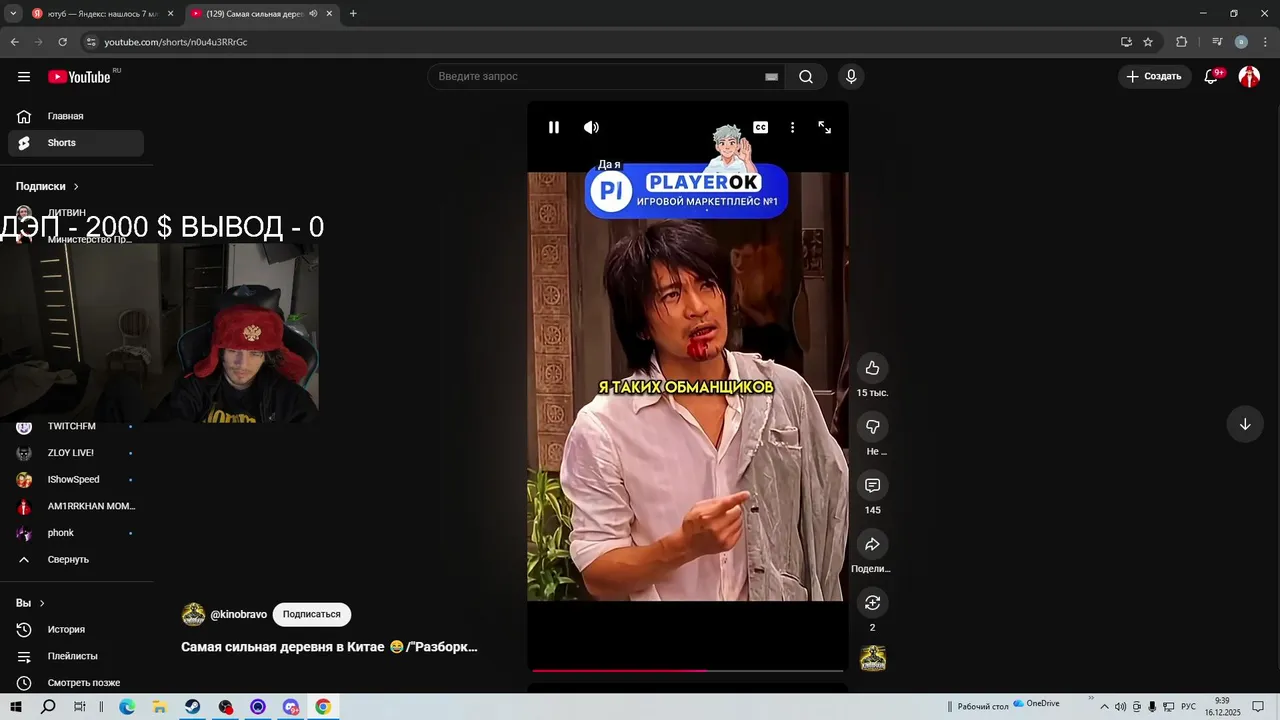Mute the YouTube tab via speaker icon
1280x720 pixels.
point(313,14)
